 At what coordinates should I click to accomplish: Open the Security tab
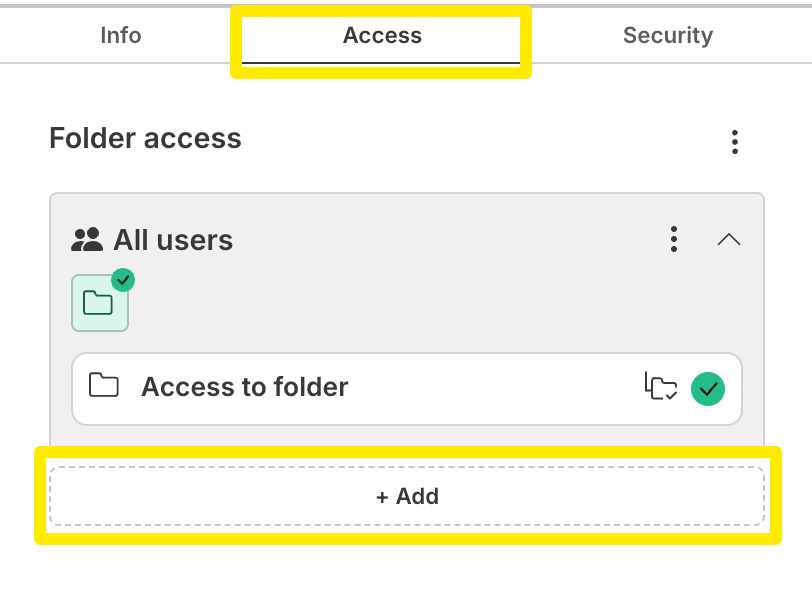point(667,36)
